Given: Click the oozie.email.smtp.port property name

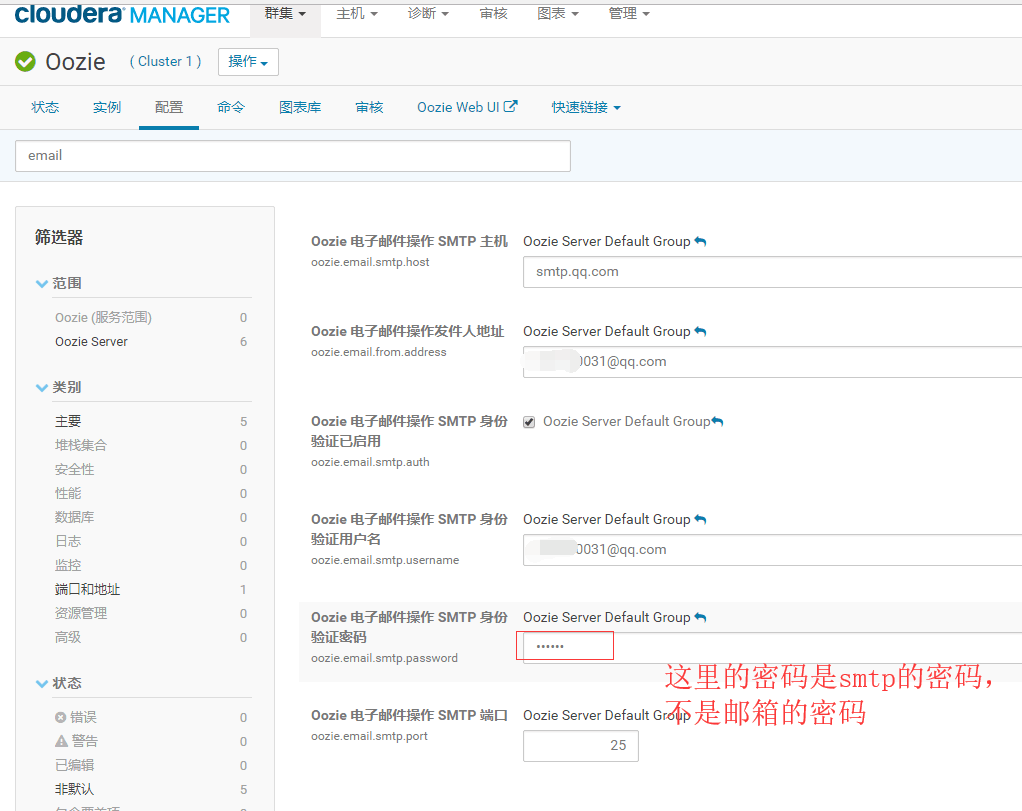Looking at the screenshot, I should [370, 736].
